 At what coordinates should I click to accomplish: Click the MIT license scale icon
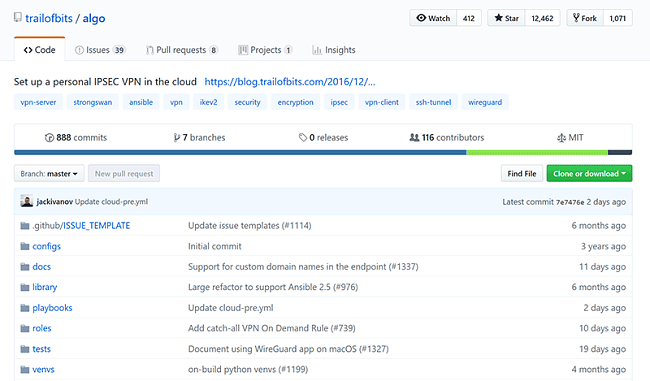pos(561,138)
